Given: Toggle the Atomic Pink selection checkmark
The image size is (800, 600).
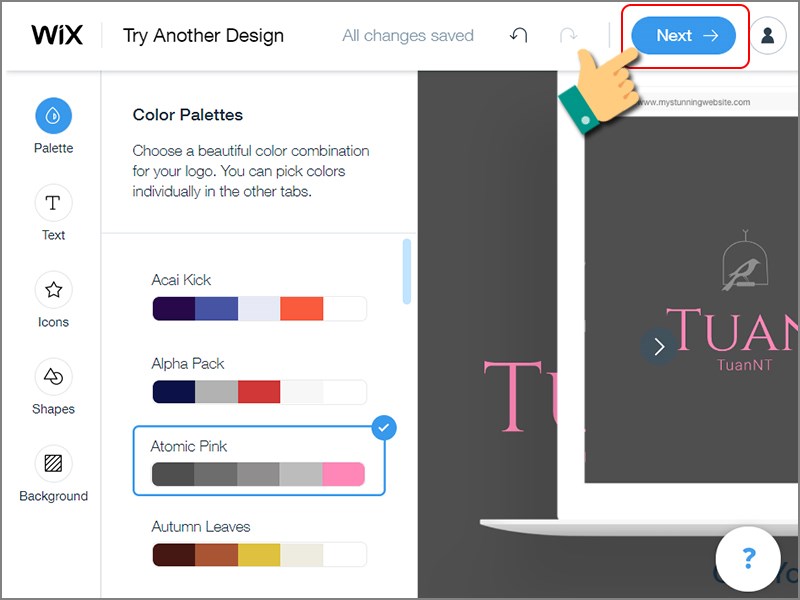Looking at the screenshot, I should tap(384, 429).
